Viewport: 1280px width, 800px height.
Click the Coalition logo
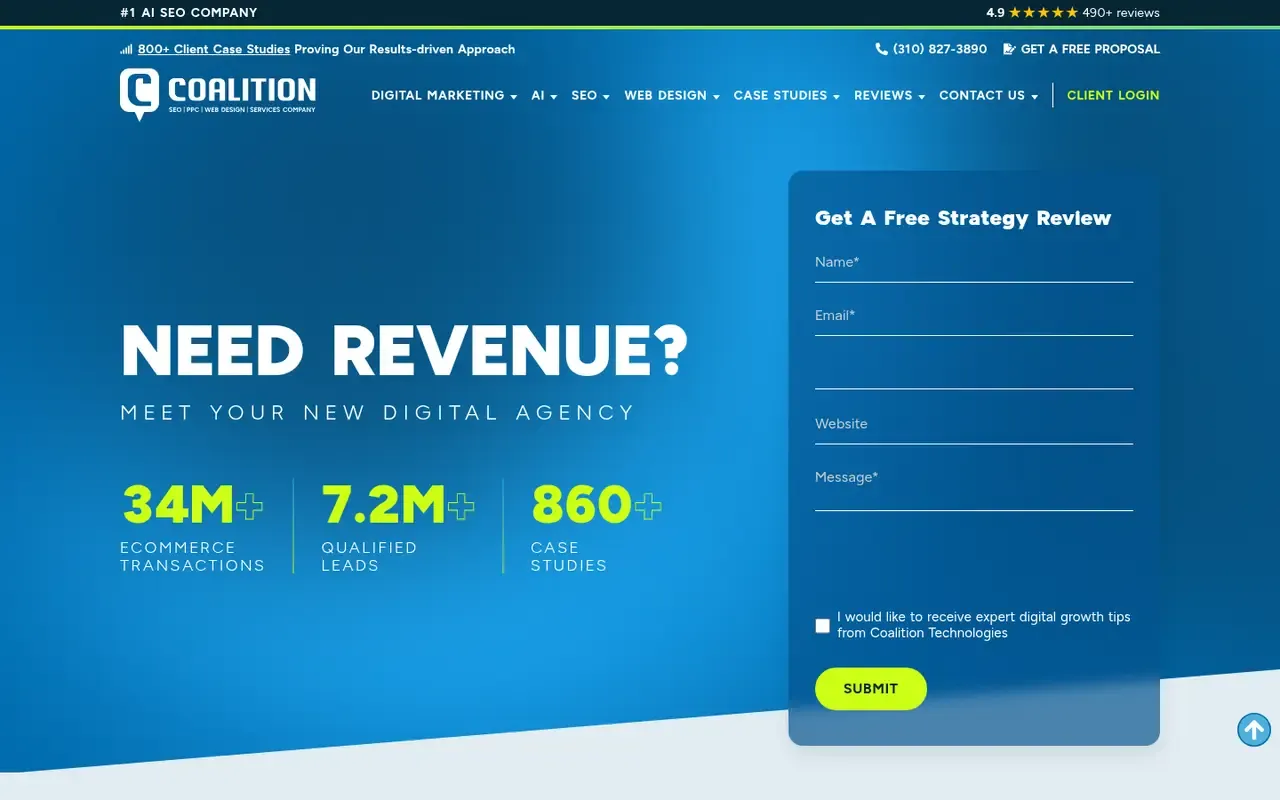pos(218,94)
